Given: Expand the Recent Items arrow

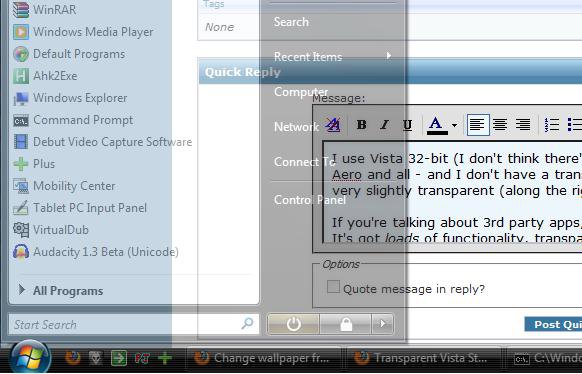Looking at the screenshot, I should 388,56.
